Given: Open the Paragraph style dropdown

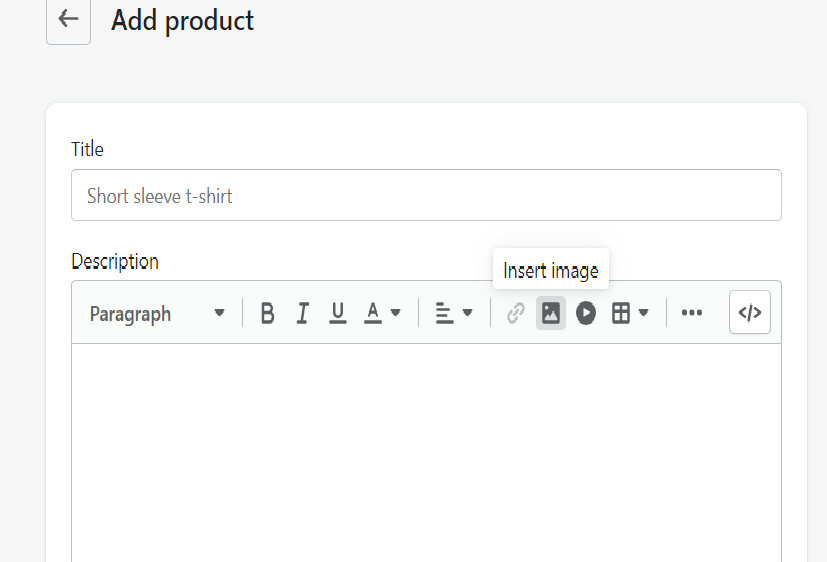Looking at the screenshot, I should coord(157,314).
